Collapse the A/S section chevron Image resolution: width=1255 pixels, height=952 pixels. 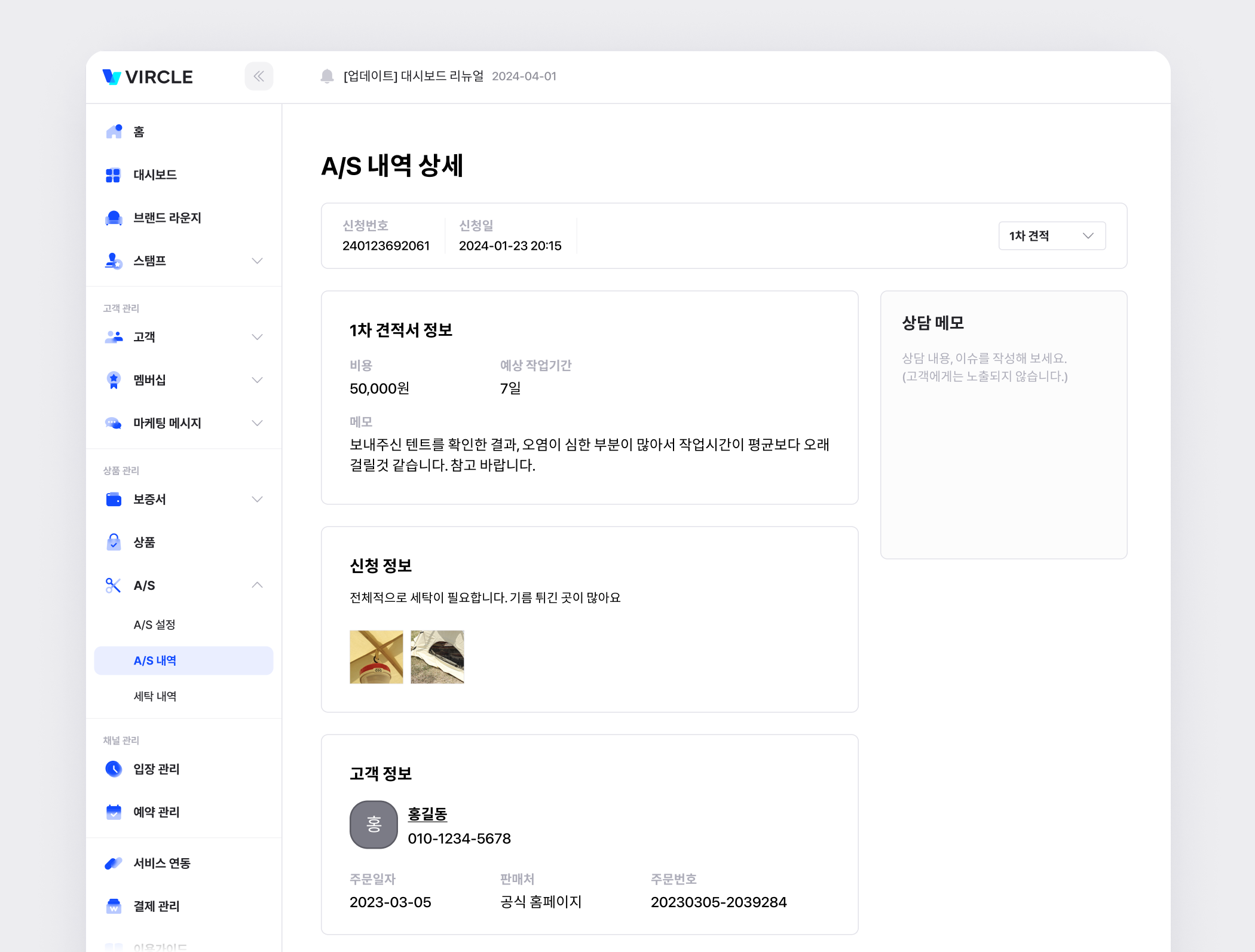click(x=257, y=586)
